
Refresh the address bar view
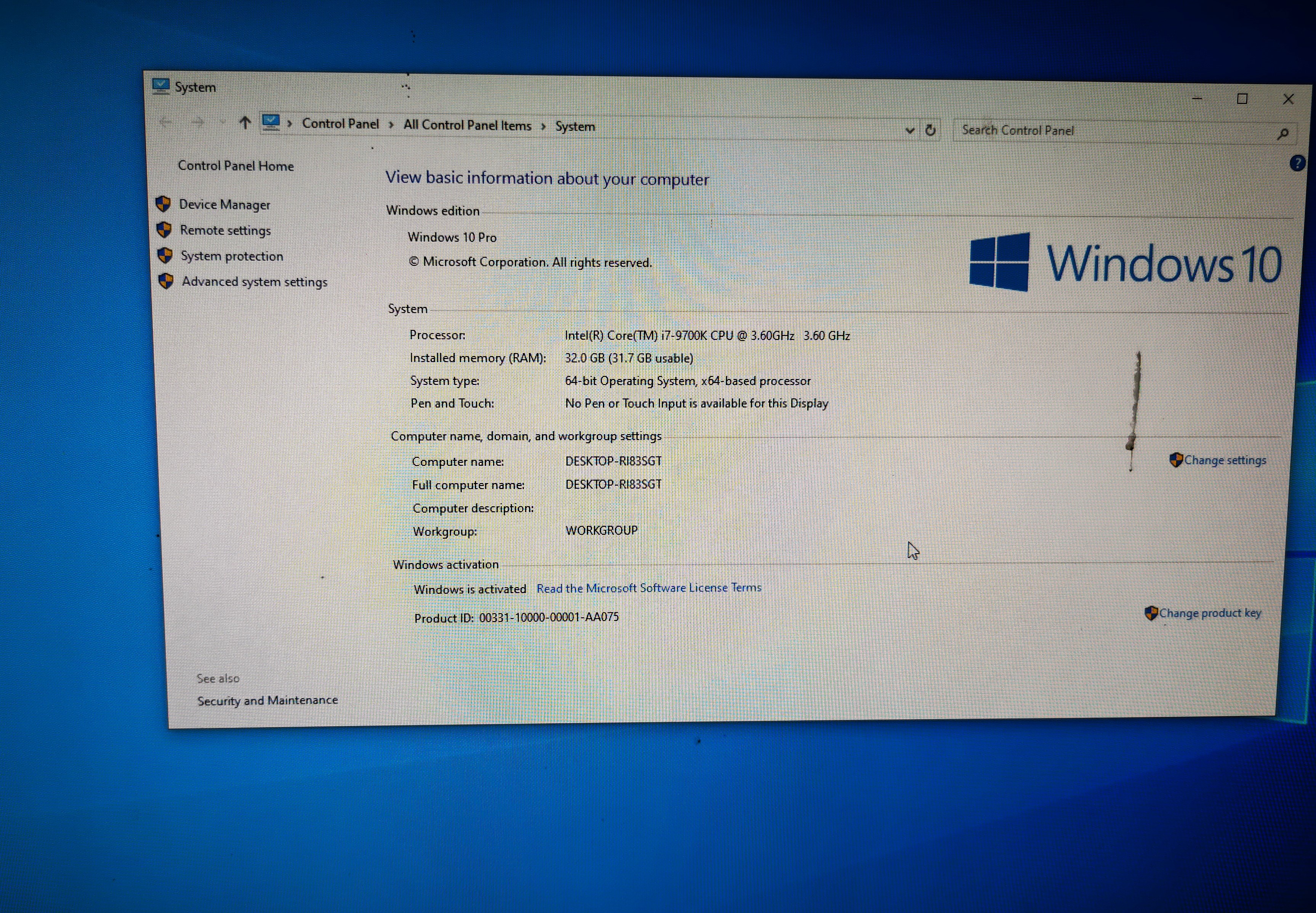(x=930, y=130)
